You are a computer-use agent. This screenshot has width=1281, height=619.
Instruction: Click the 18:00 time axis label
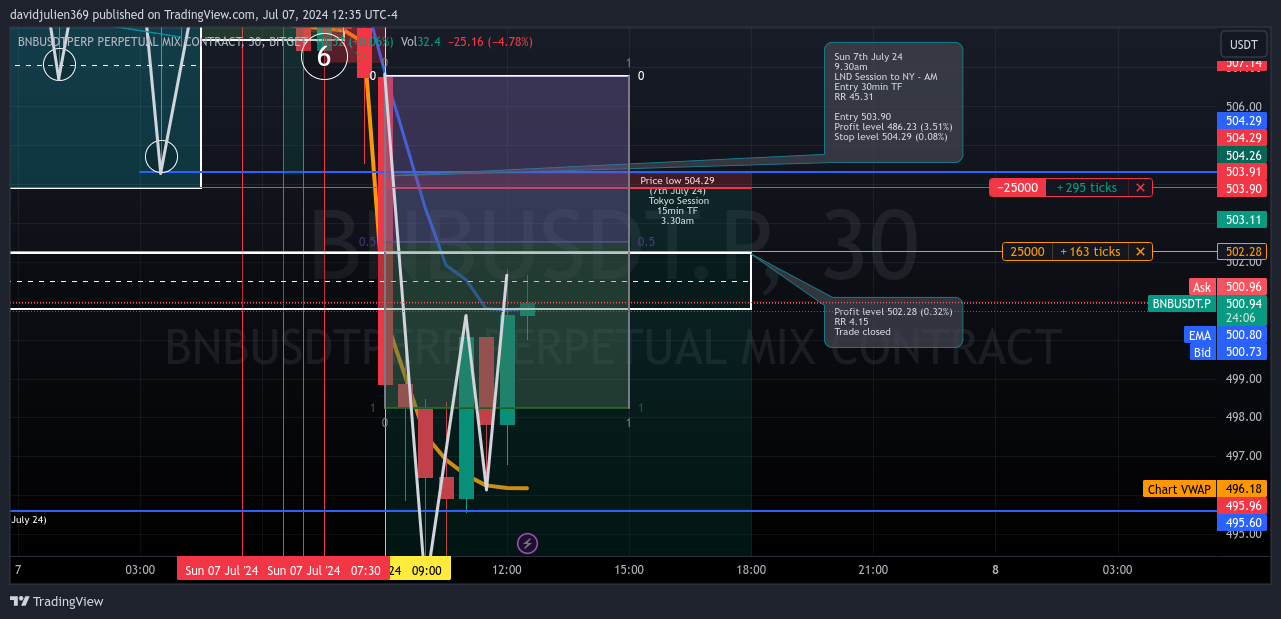751,570
